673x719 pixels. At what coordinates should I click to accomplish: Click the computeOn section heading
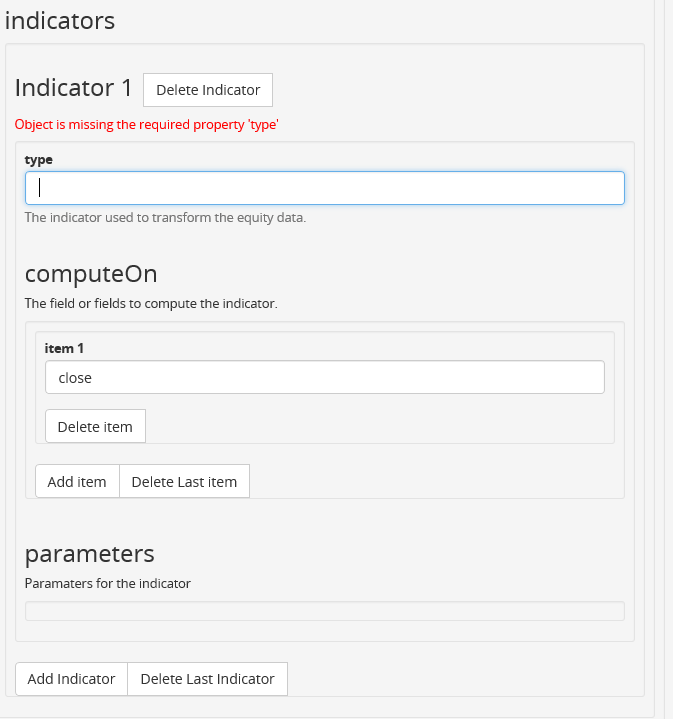[x=91, y=274]
